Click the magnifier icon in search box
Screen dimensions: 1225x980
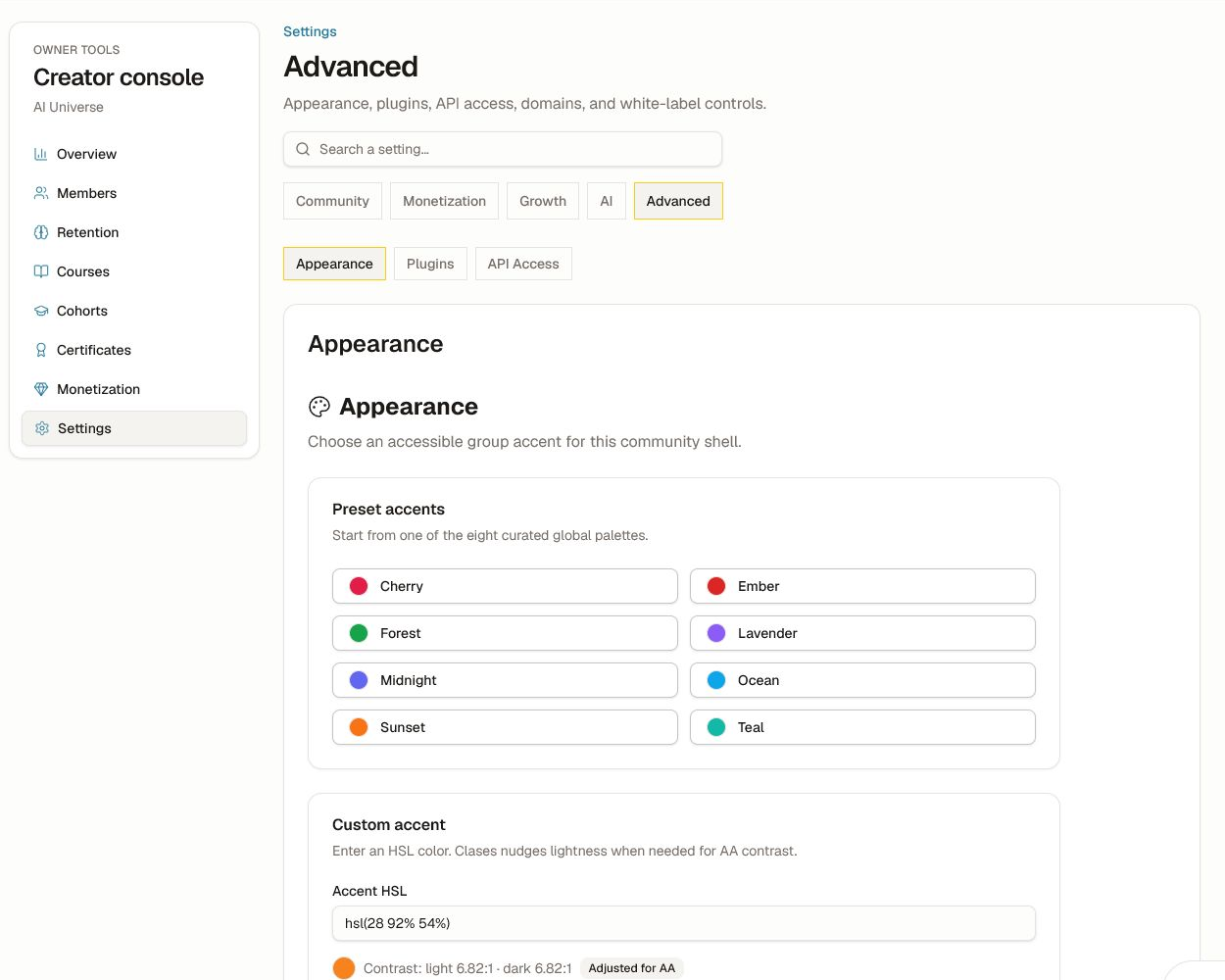pos(303,149)
